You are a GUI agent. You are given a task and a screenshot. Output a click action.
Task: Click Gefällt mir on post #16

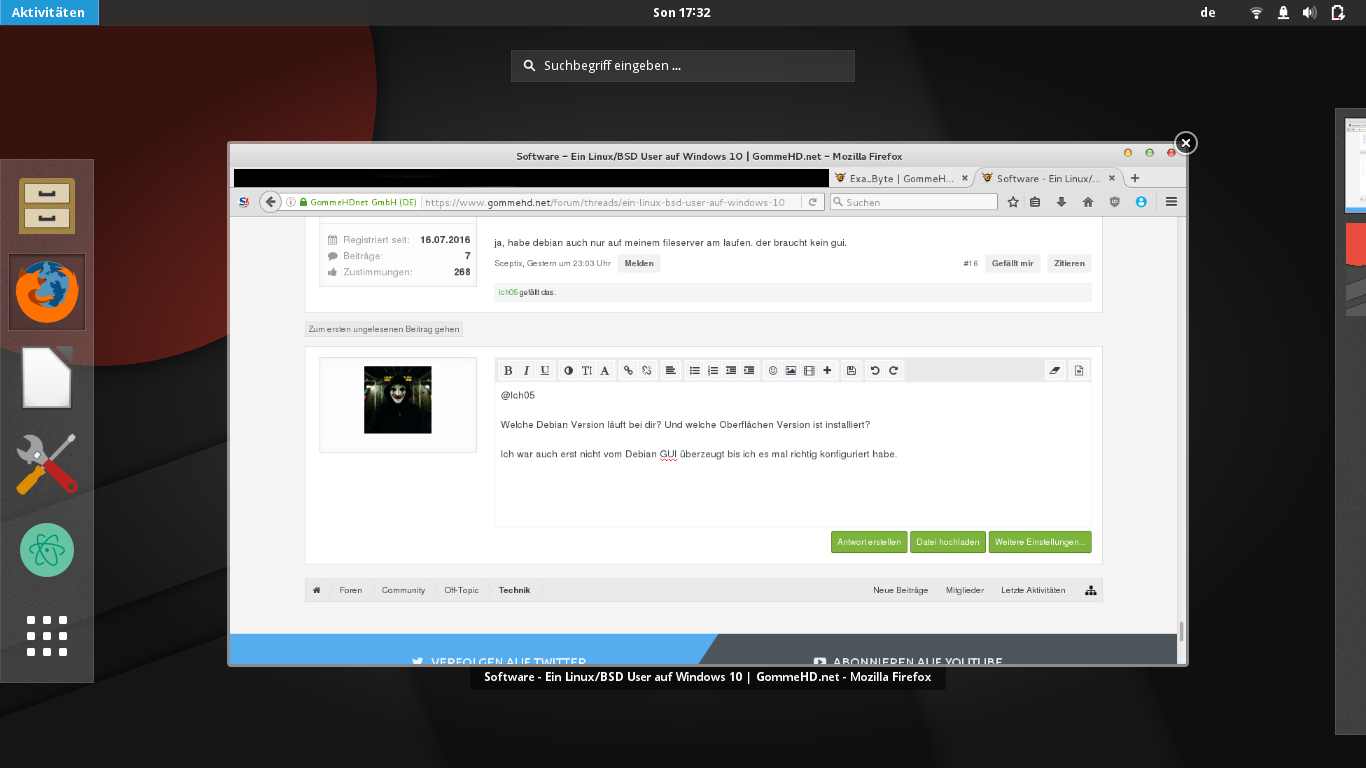pos(1013,264)
